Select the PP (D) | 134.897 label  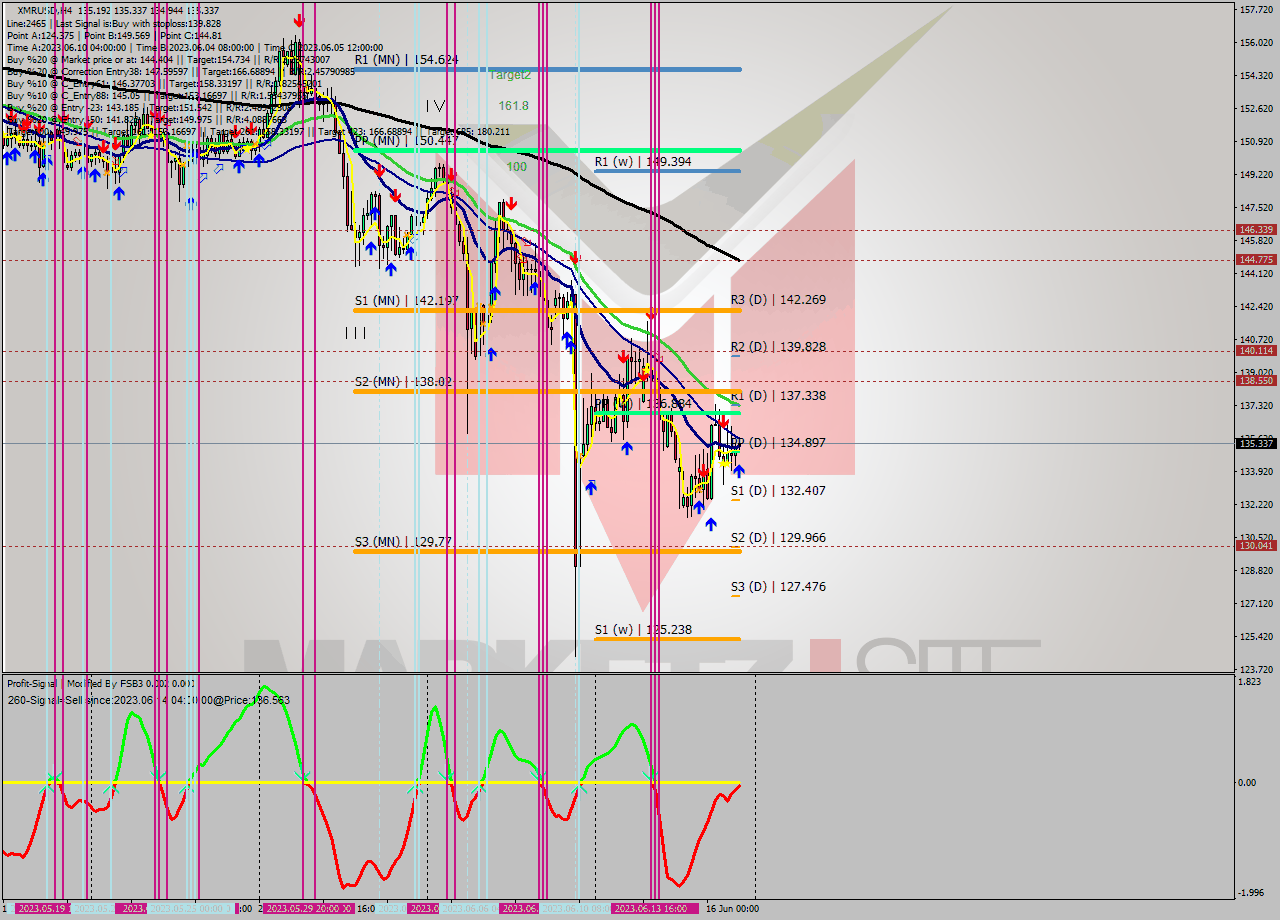point(780,442)
